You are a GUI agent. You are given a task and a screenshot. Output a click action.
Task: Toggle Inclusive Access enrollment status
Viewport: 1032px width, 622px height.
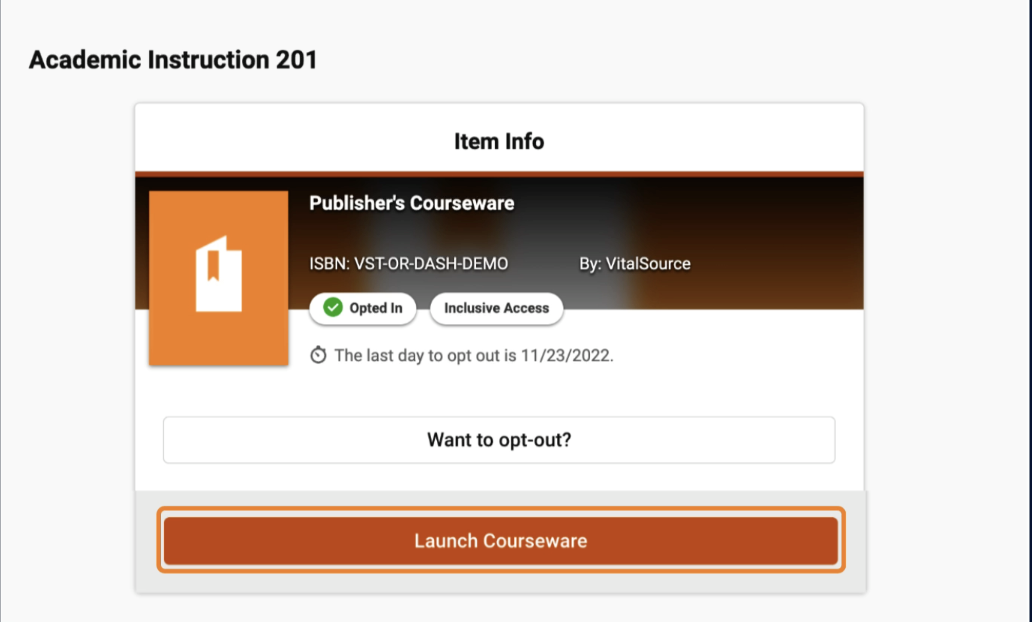pyautogui.click(x=496, y=309)
